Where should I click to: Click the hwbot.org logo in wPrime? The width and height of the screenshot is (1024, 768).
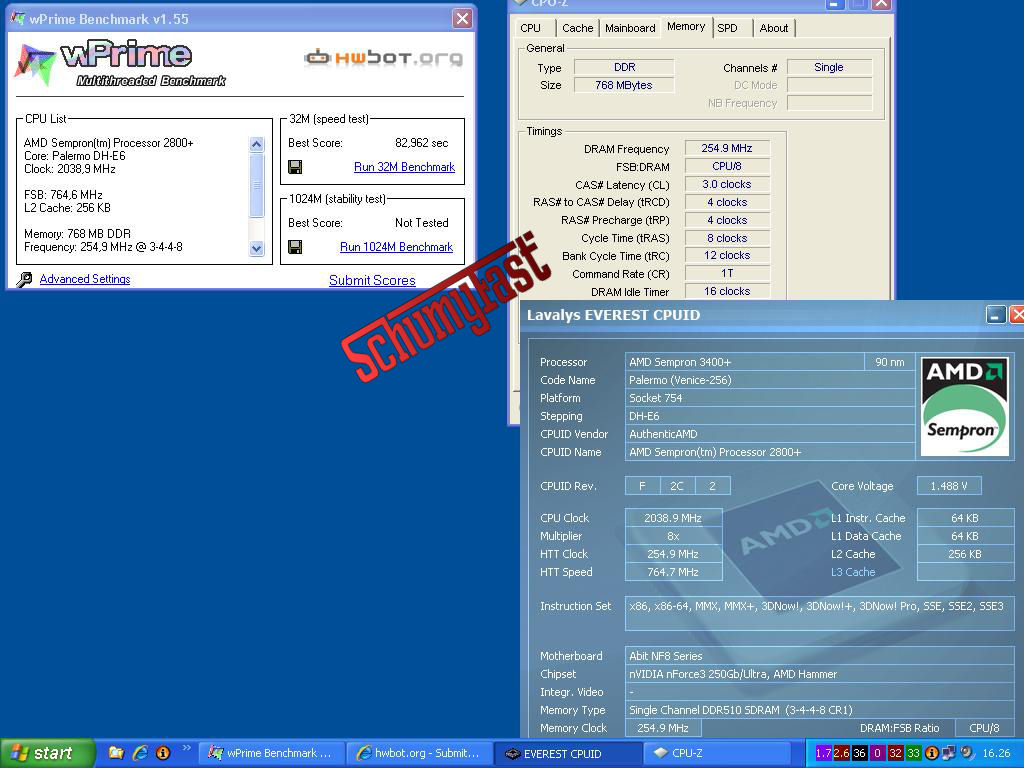pos(383,57)
